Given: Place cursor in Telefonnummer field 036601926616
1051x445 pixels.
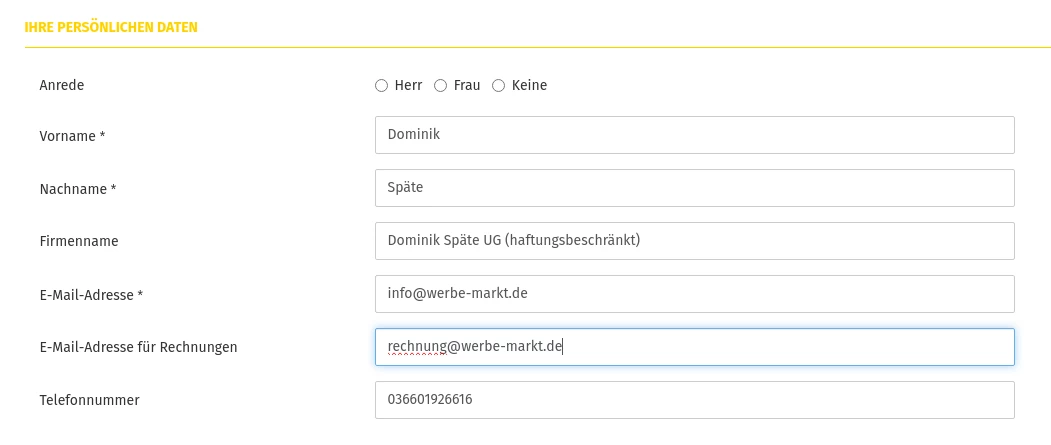Looking at the screenshot, I should [x=694, y=400].
